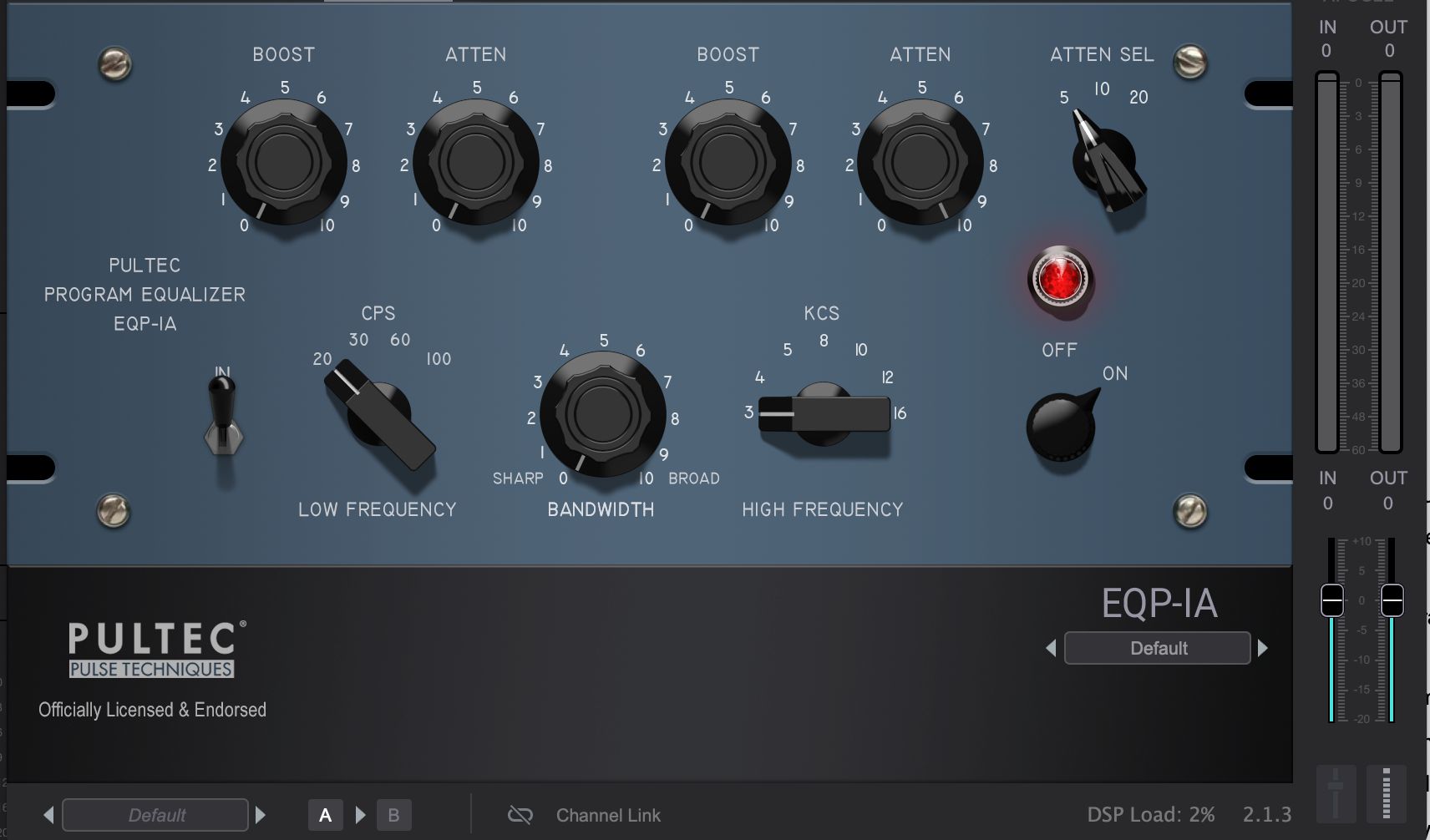Image resolution: width=1430 pixels, height=840 pixels.
Task: Go to next EQP-IA preset arrow
Action: pos(1263,648)
